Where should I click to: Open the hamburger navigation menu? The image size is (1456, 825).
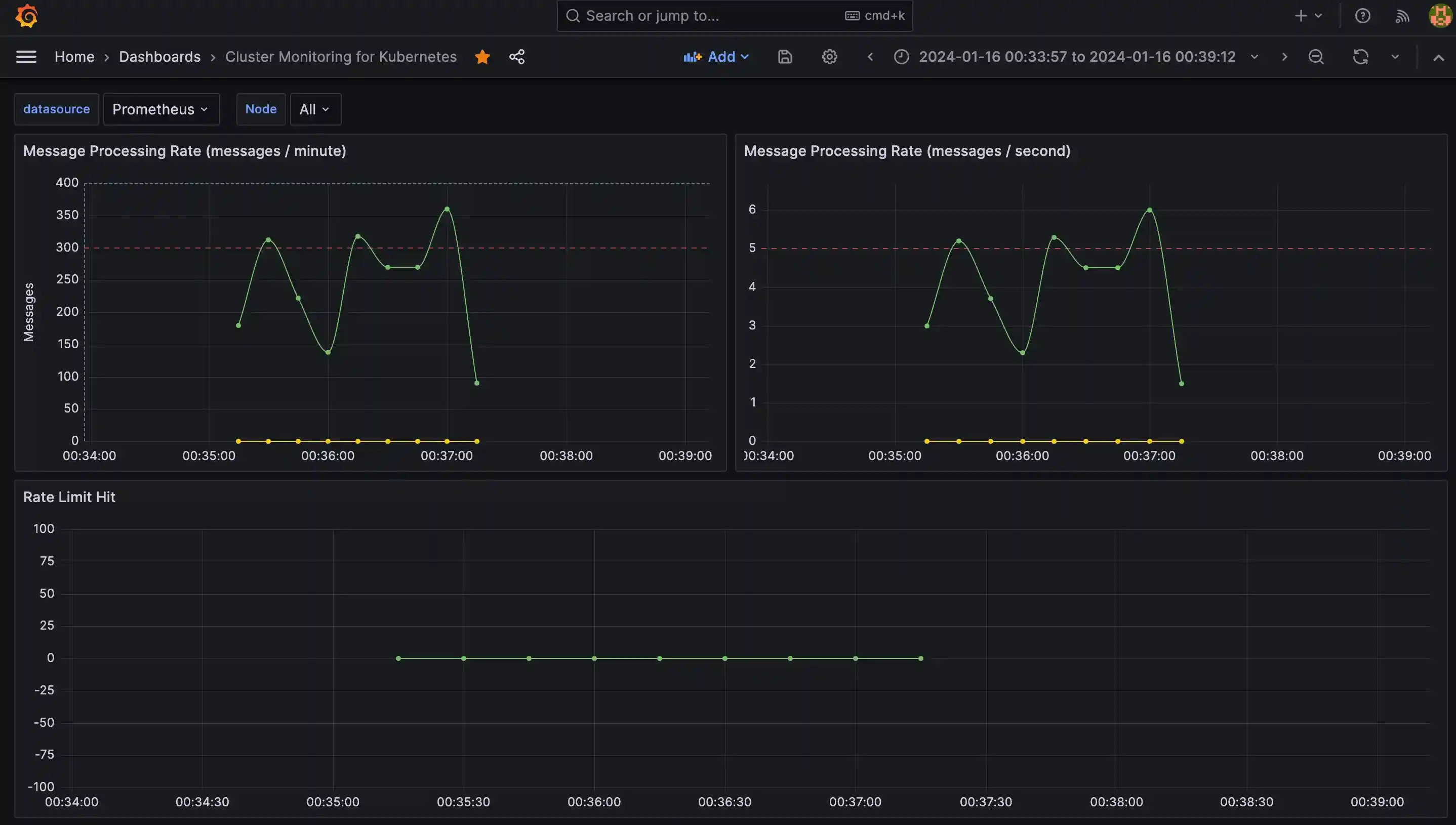pyautogui.click(x=26, y=57)
